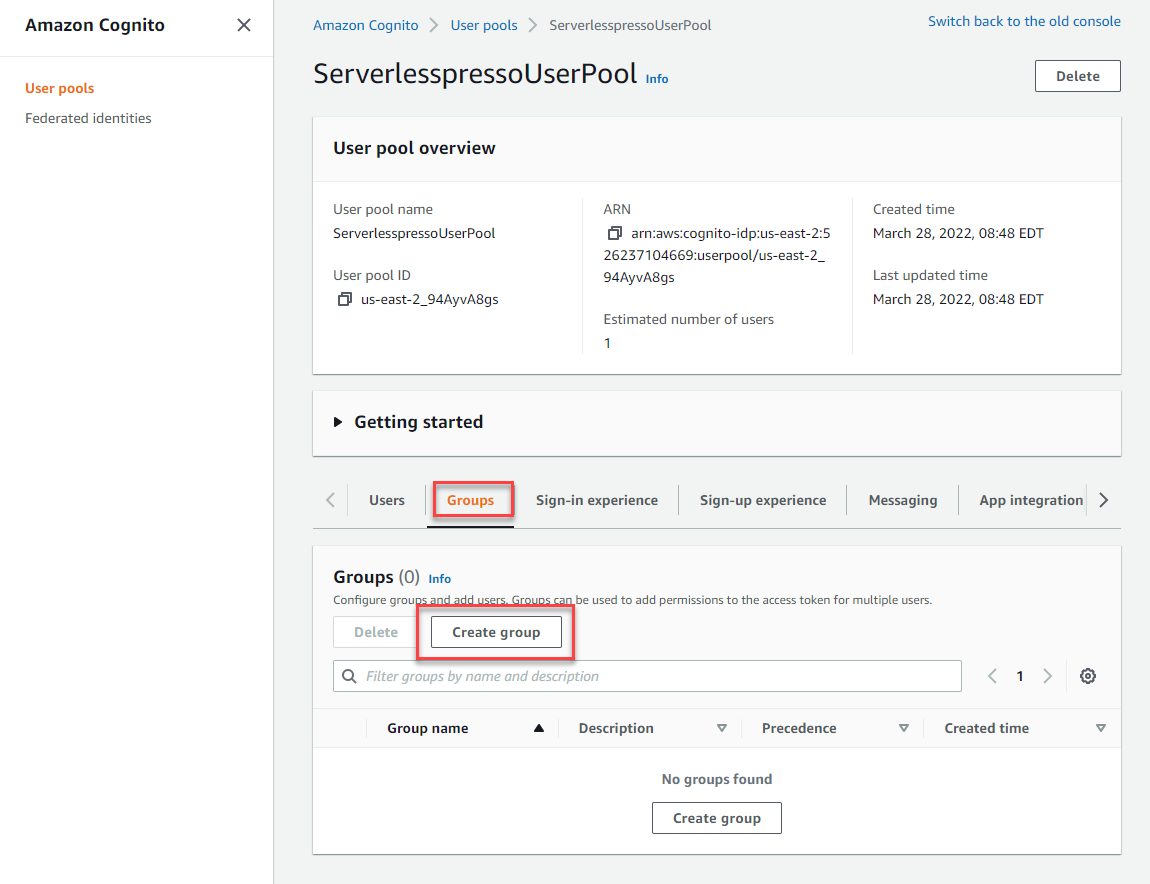This screenshot has height=884, width=1150.
Task: Go to next groups page
Action: coord(1047,676)
